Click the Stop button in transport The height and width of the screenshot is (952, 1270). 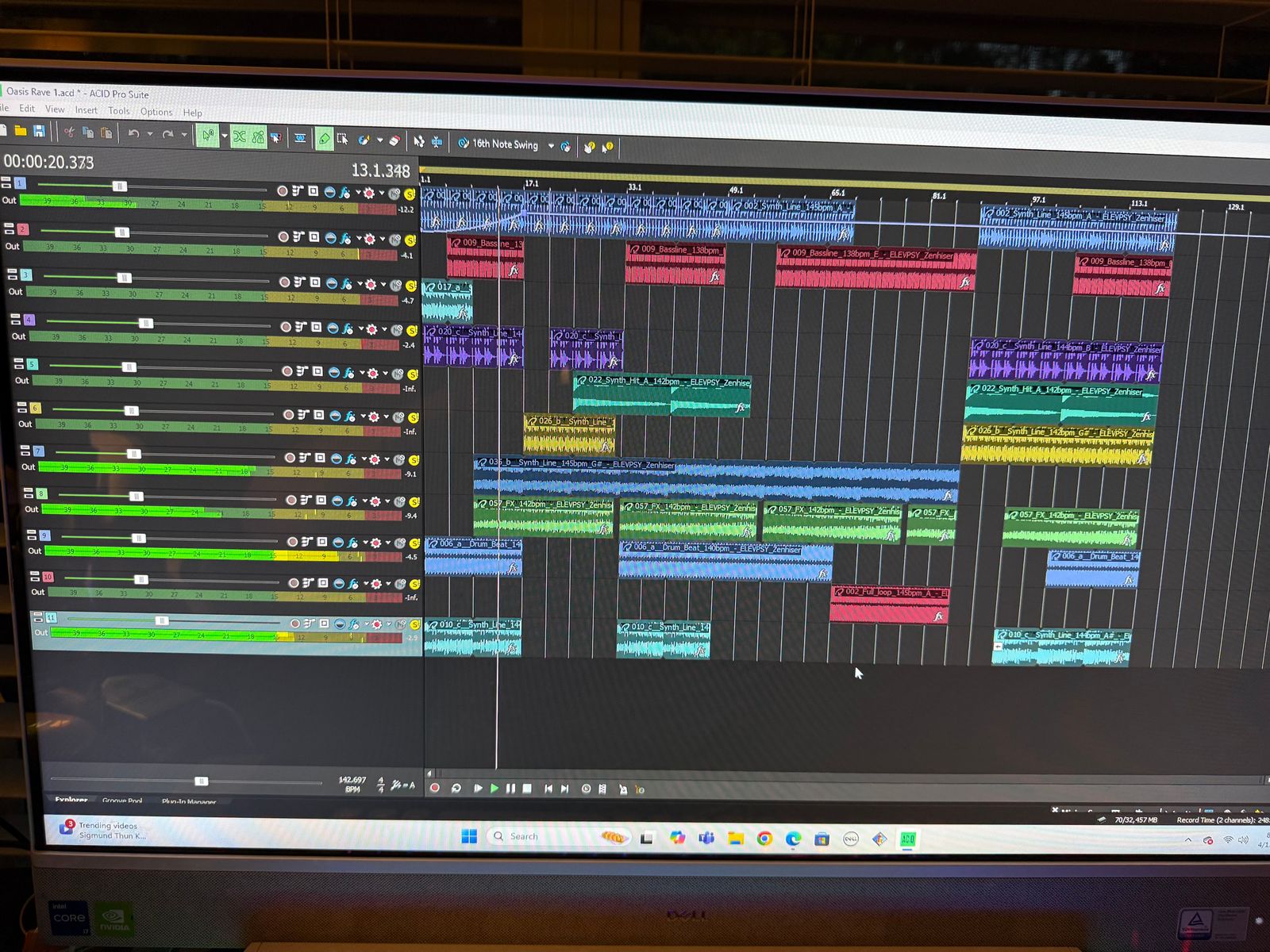[x=527, y=789]
